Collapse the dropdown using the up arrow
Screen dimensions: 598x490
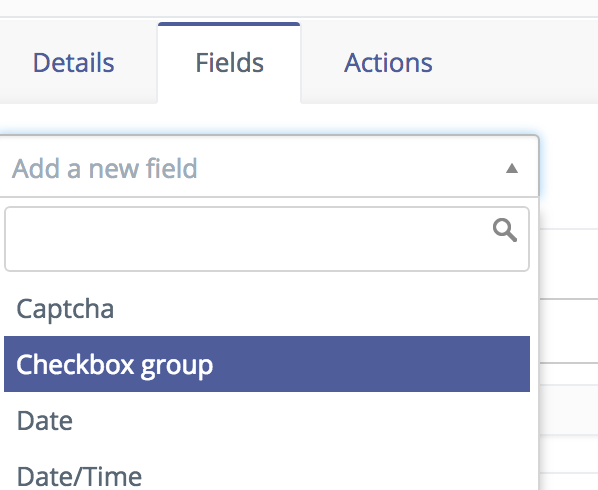pos(511,168)
